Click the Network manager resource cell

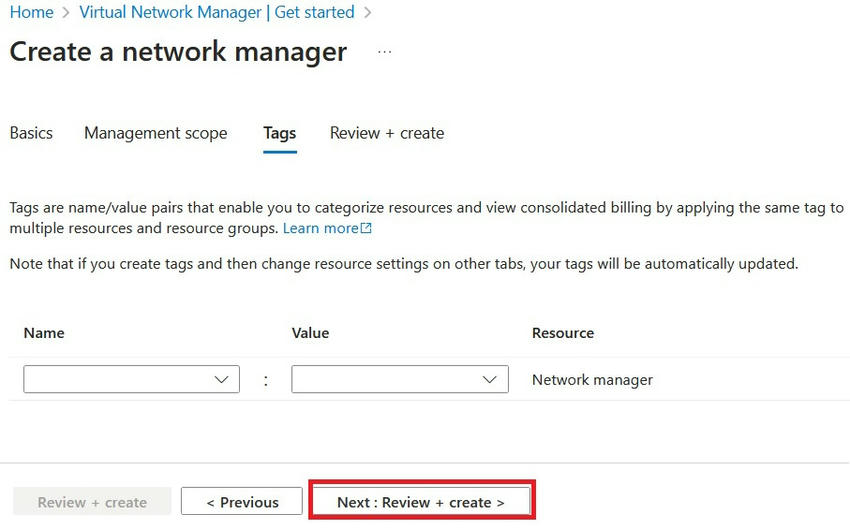click(x=592, y=380)
